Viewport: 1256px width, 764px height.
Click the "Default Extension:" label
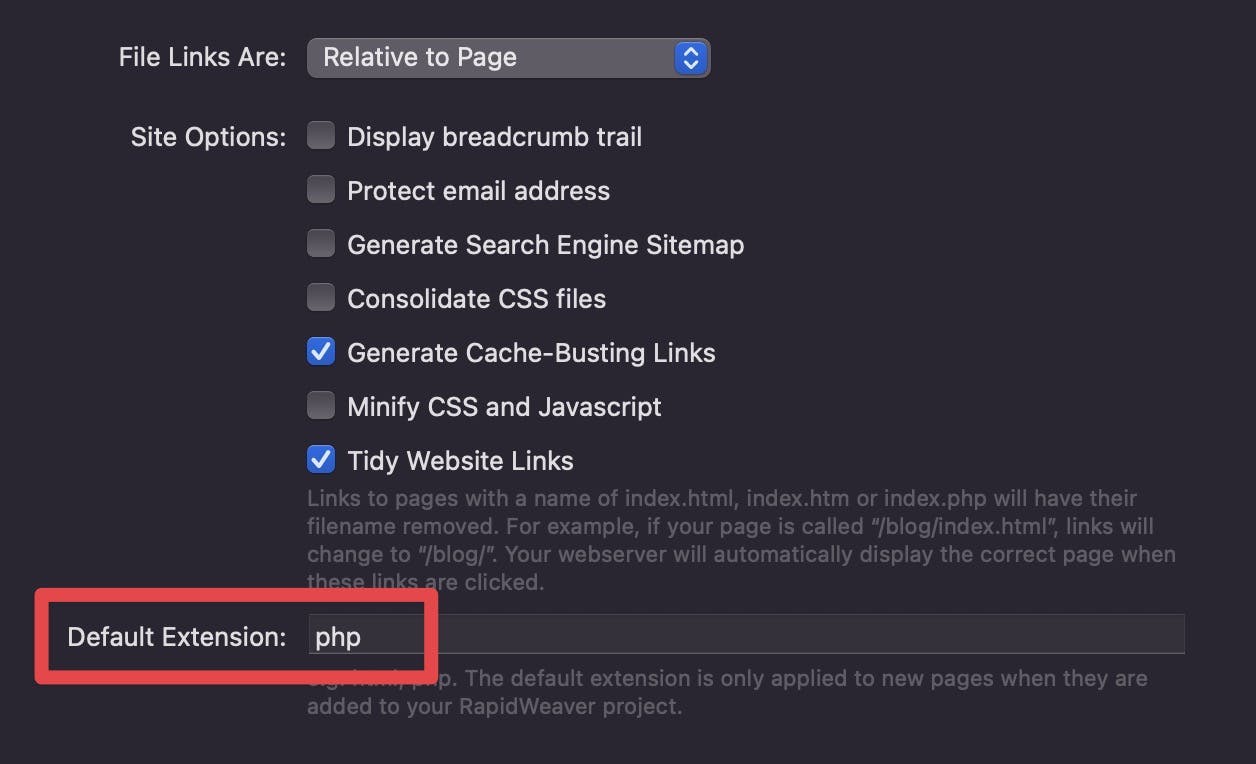click(176, 637)
